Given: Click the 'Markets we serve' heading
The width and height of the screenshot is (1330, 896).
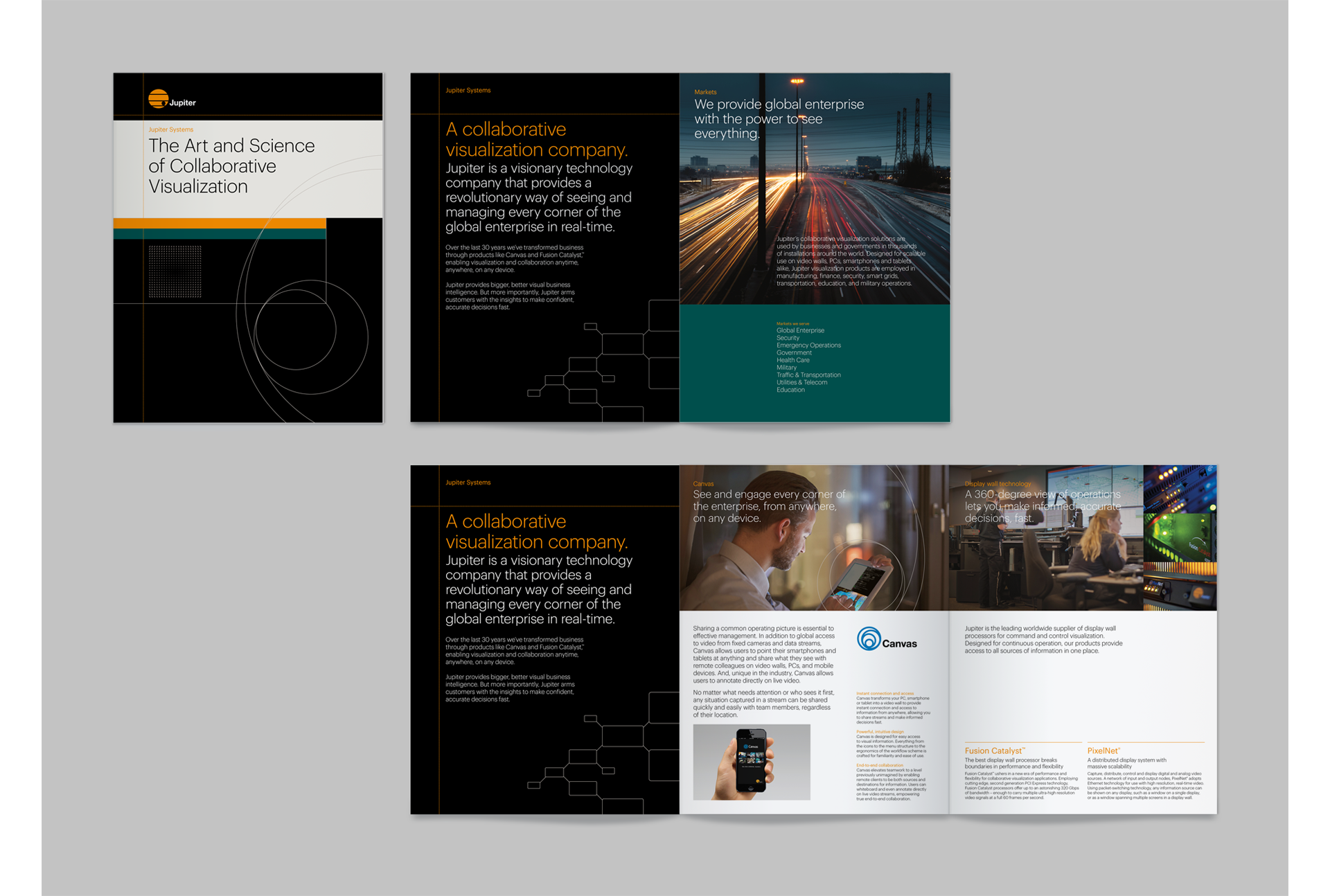Looking at the screenshot, I should click(792, 323).
